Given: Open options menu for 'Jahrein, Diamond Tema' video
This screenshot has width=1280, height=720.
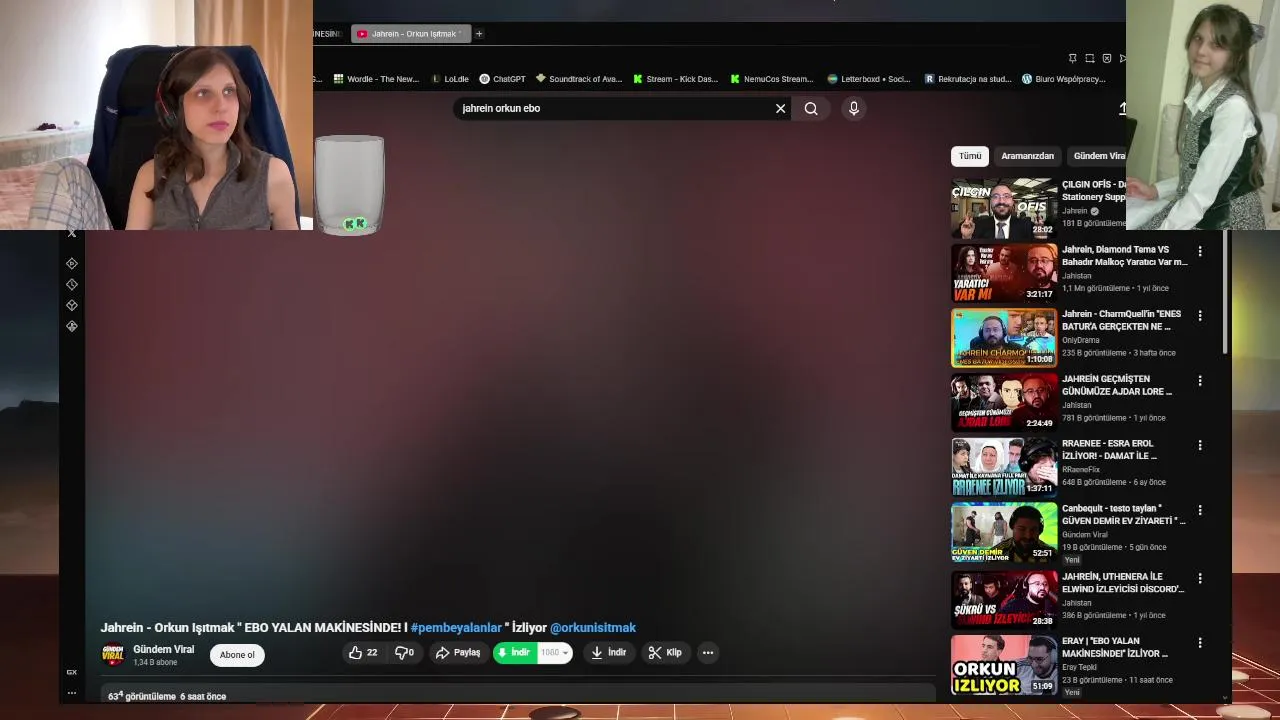Looking at the screenshot, I should pos(1200,251).
